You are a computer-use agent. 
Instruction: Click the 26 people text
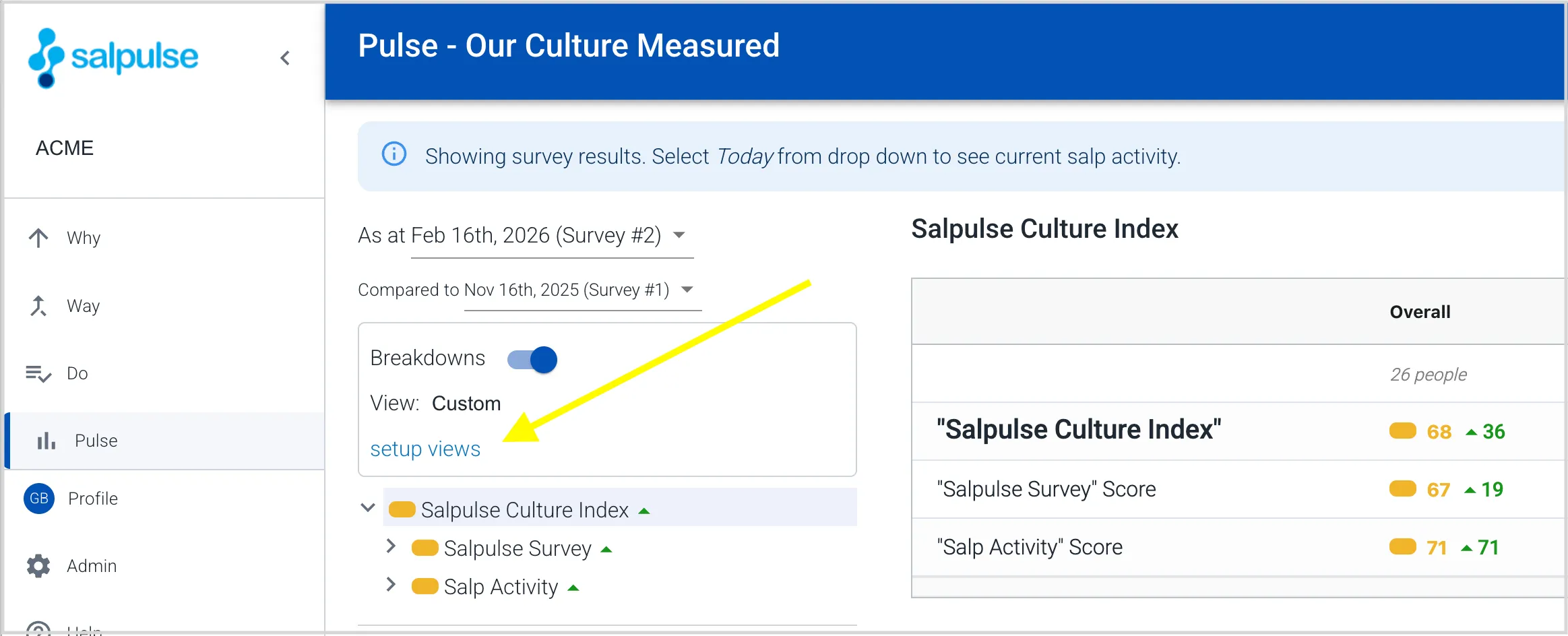click(x=1429, y=375)
